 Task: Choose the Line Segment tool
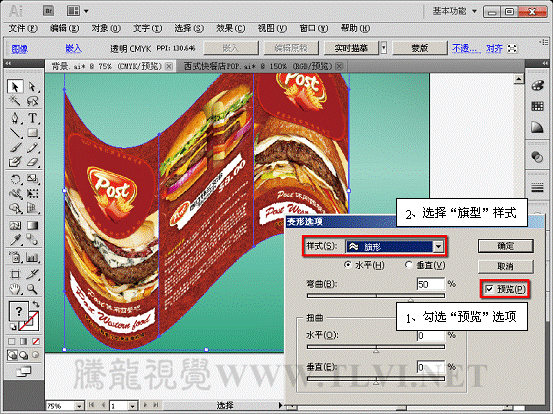pos(15,133)
